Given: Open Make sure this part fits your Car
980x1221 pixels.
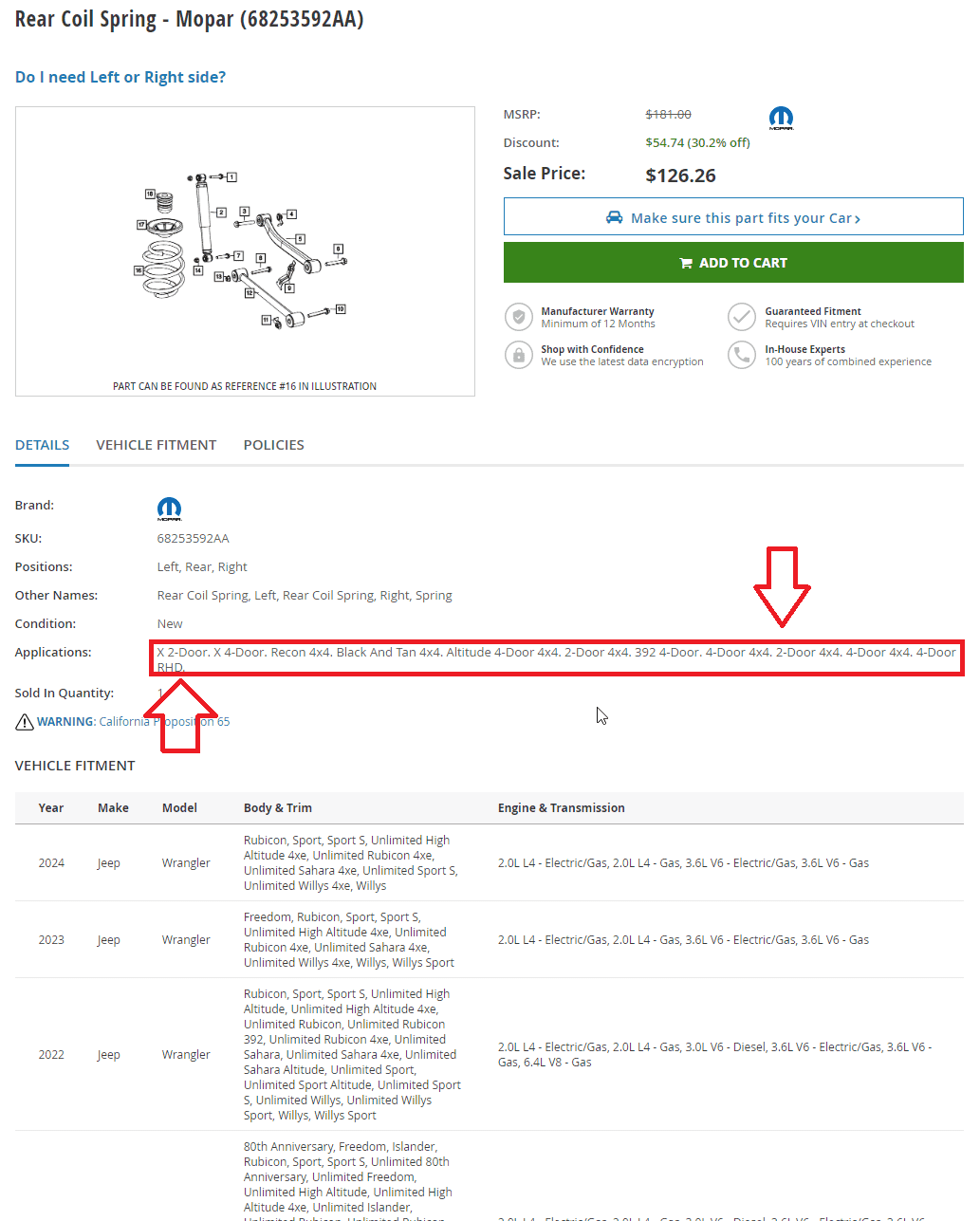Looking at the screenshot, I should (733, 217).
